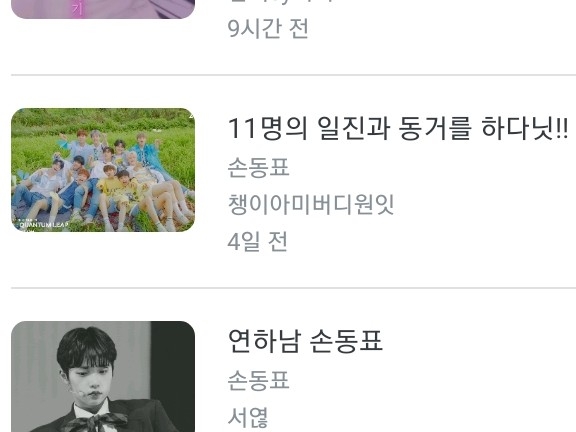
Task: Select the blank space right of 4일 전
Action: pyautogui.click(x=432, y=242)
